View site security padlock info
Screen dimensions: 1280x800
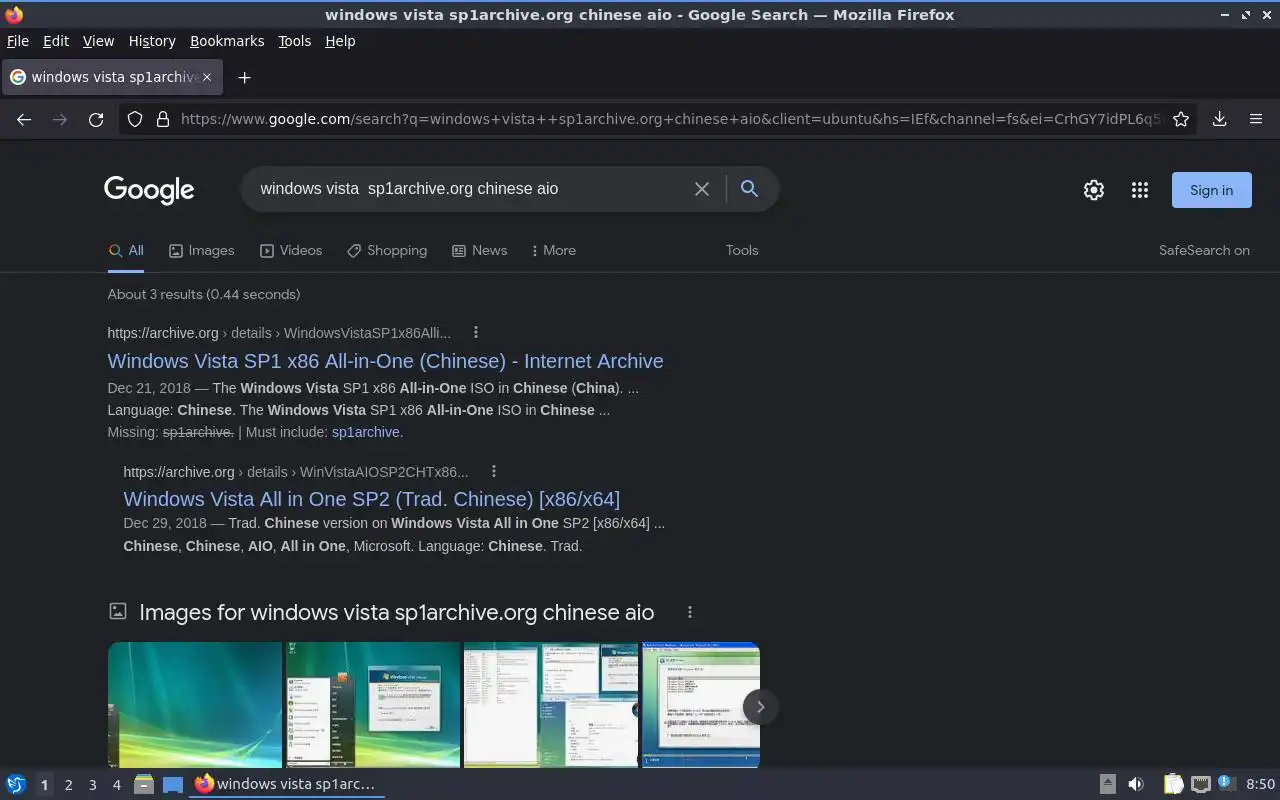[163, 119]
